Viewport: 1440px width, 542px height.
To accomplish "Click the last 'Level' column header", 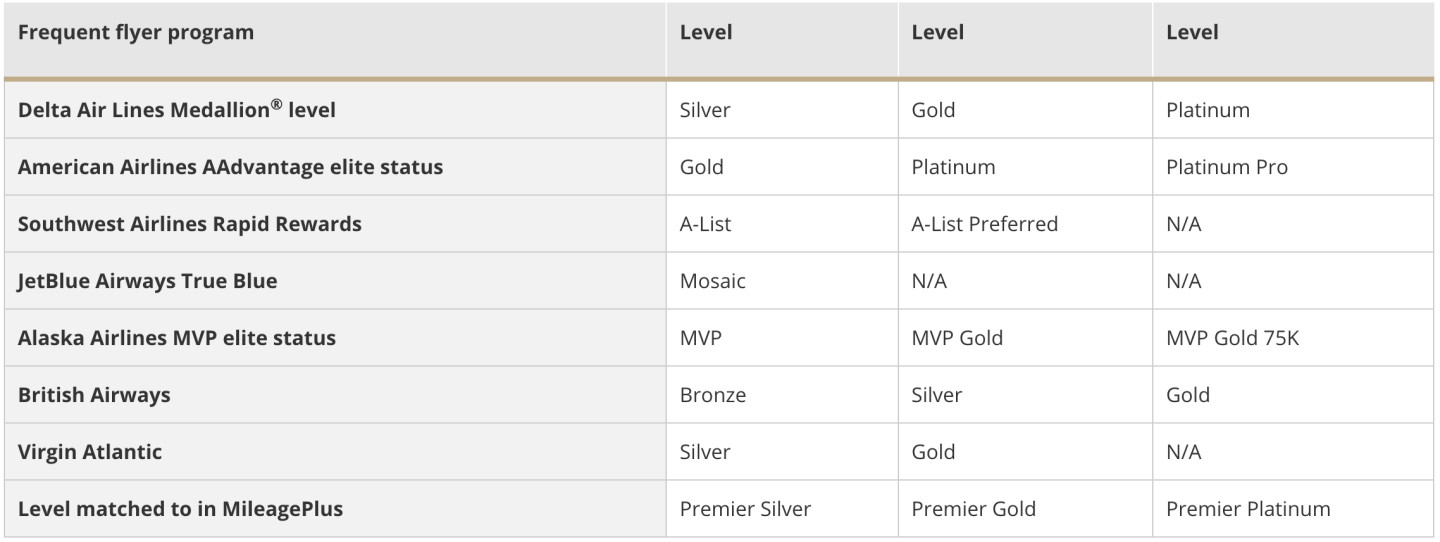I will pos(1192,32).
